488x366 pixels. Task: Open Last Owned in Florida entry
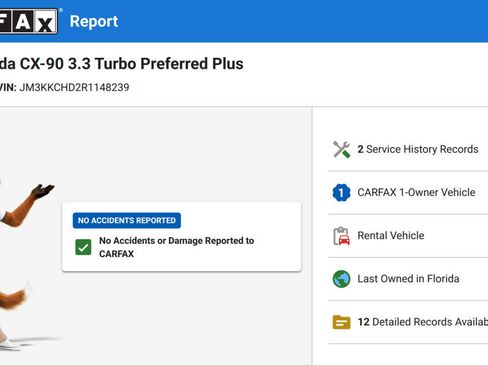pos(408,279)
